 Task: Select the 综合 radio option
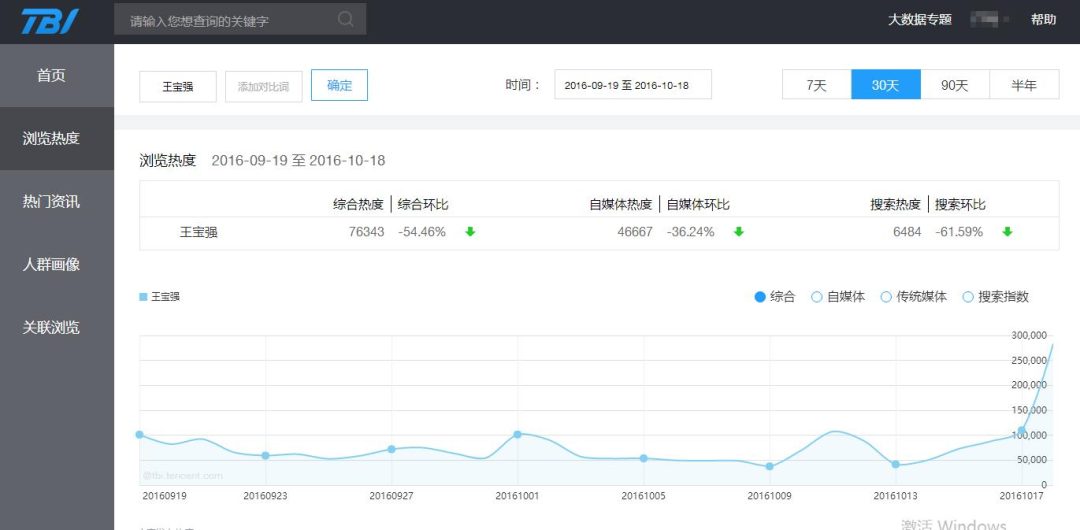(760, 297)
